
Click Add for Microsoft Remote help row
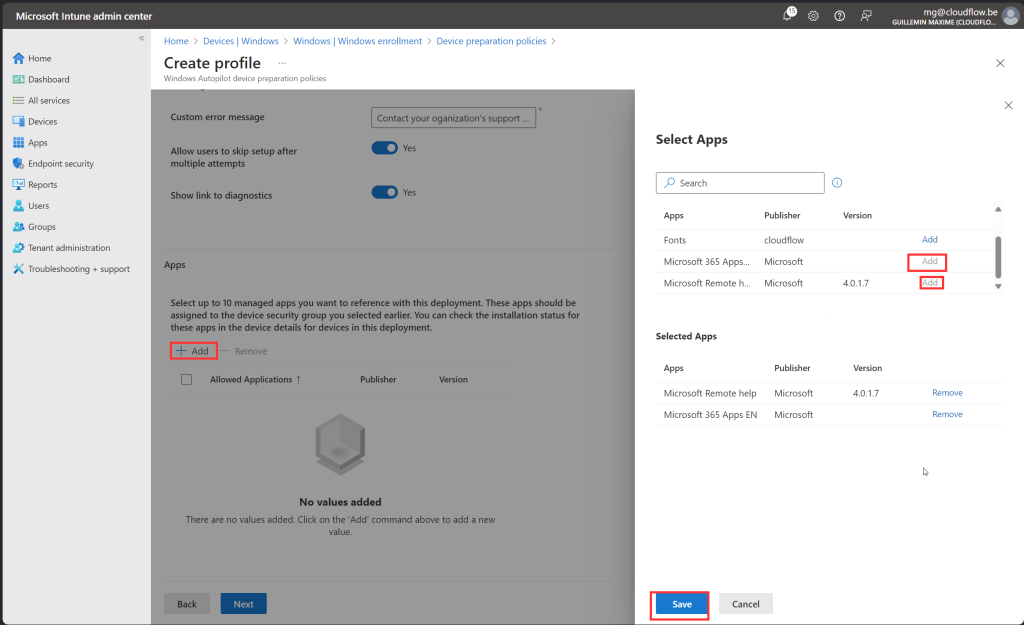pyautogui.click(x=929, y=283)
